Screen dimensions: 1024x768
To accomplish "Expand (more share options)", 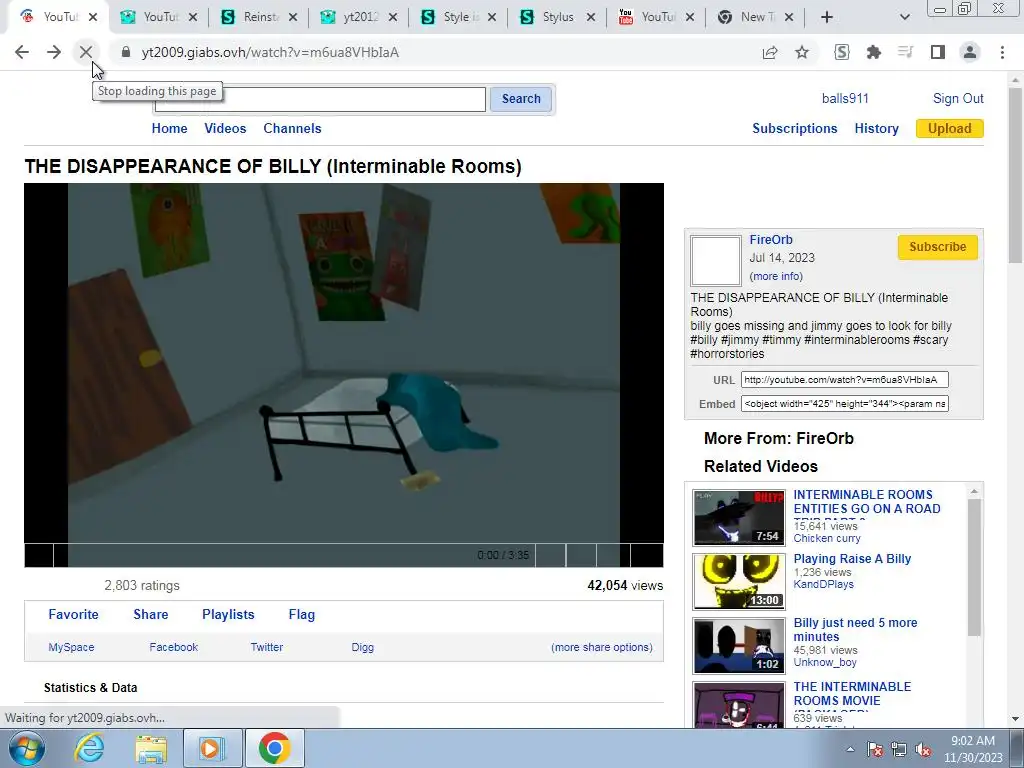I will 601,647.
